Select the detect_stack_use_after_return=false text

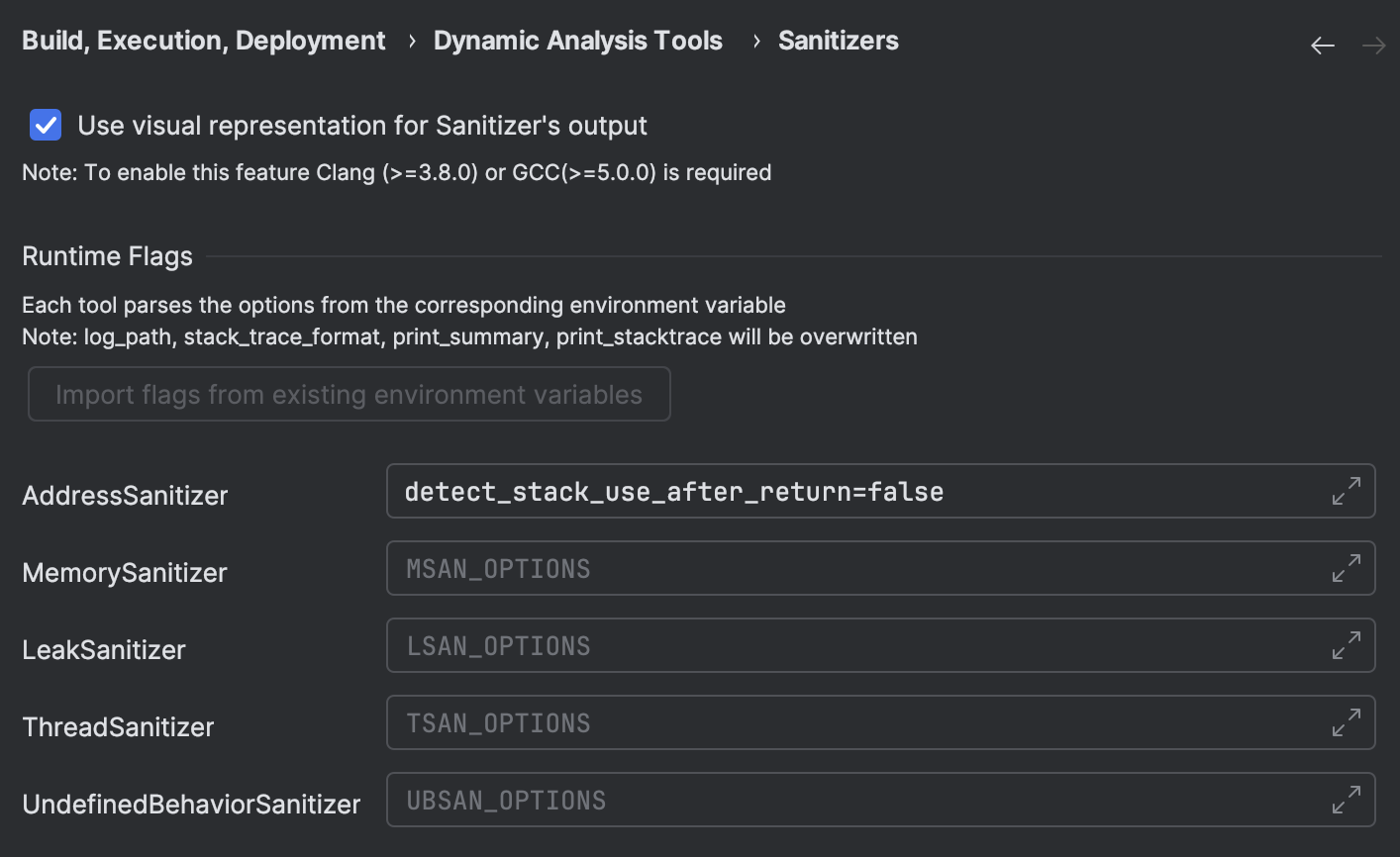673,491
